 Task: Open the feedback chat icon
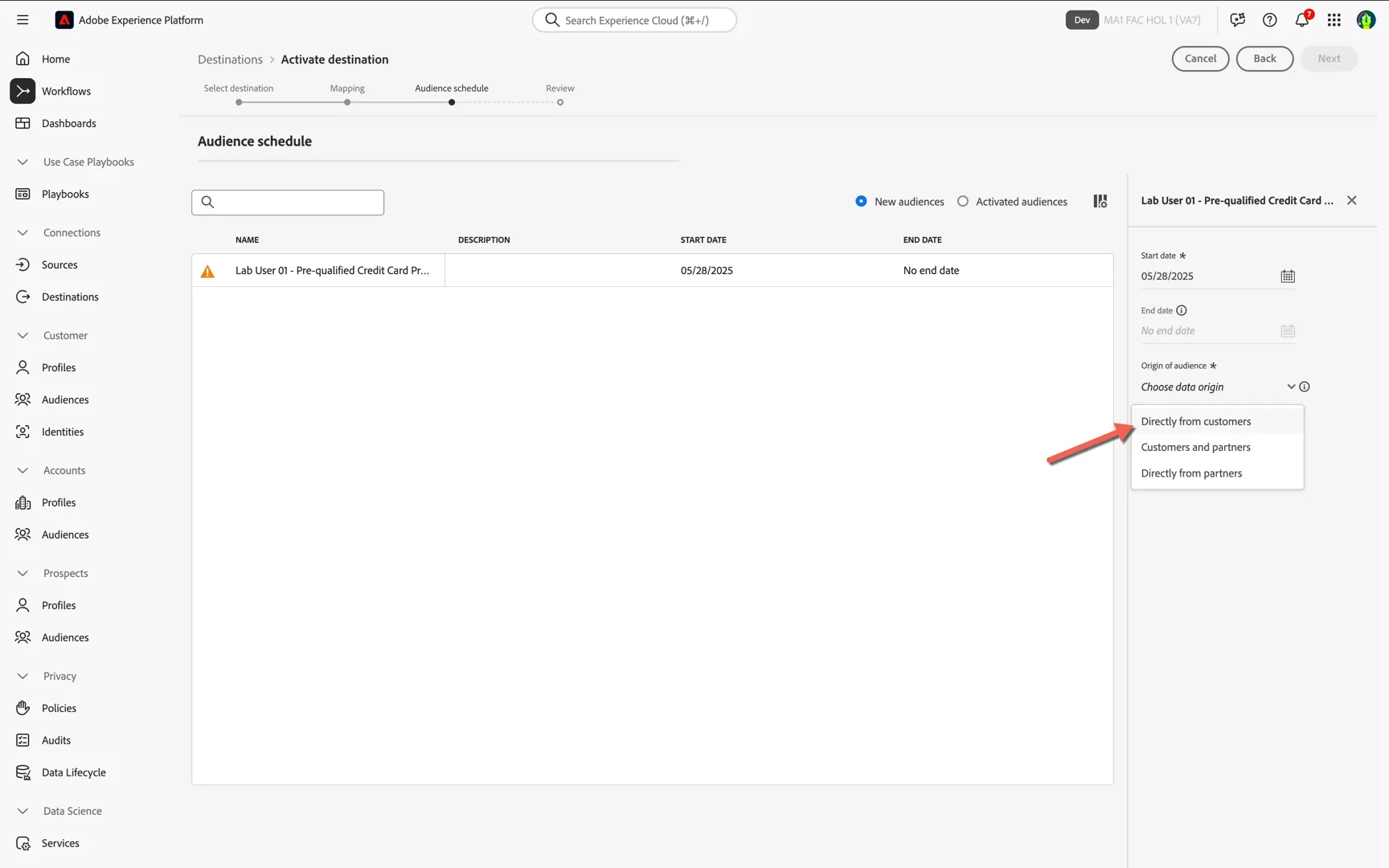(x=1238, y=20)
